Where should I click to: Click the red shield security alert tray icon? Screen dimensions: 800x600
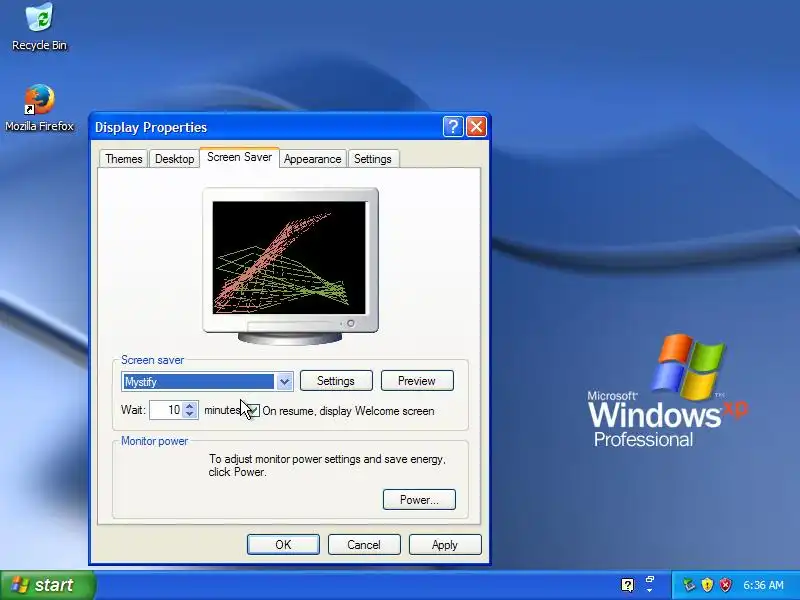pos(726,585)
